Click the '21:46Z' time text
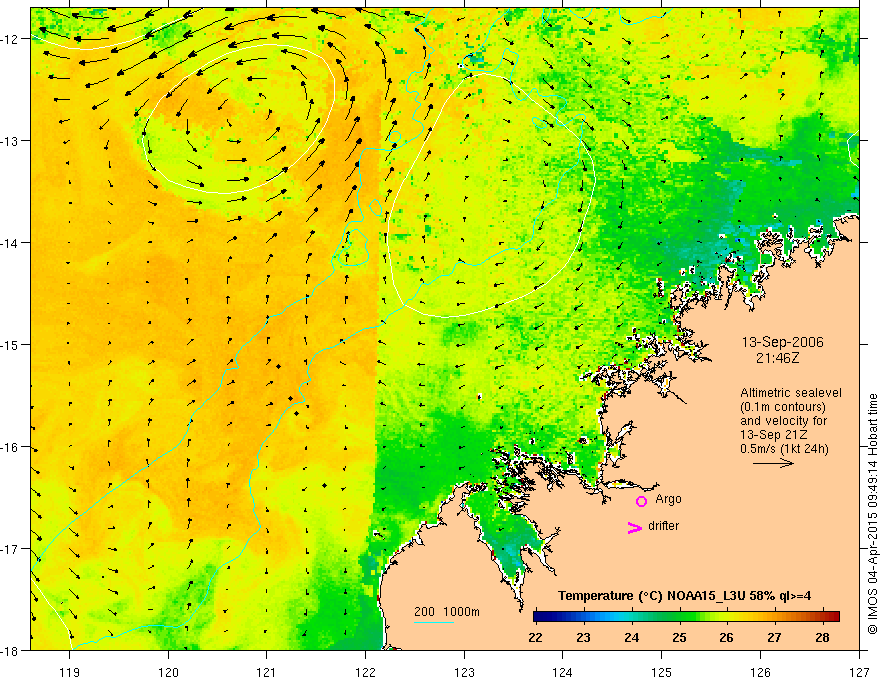The width and height of the screenshot is (880, 680). 777,357
